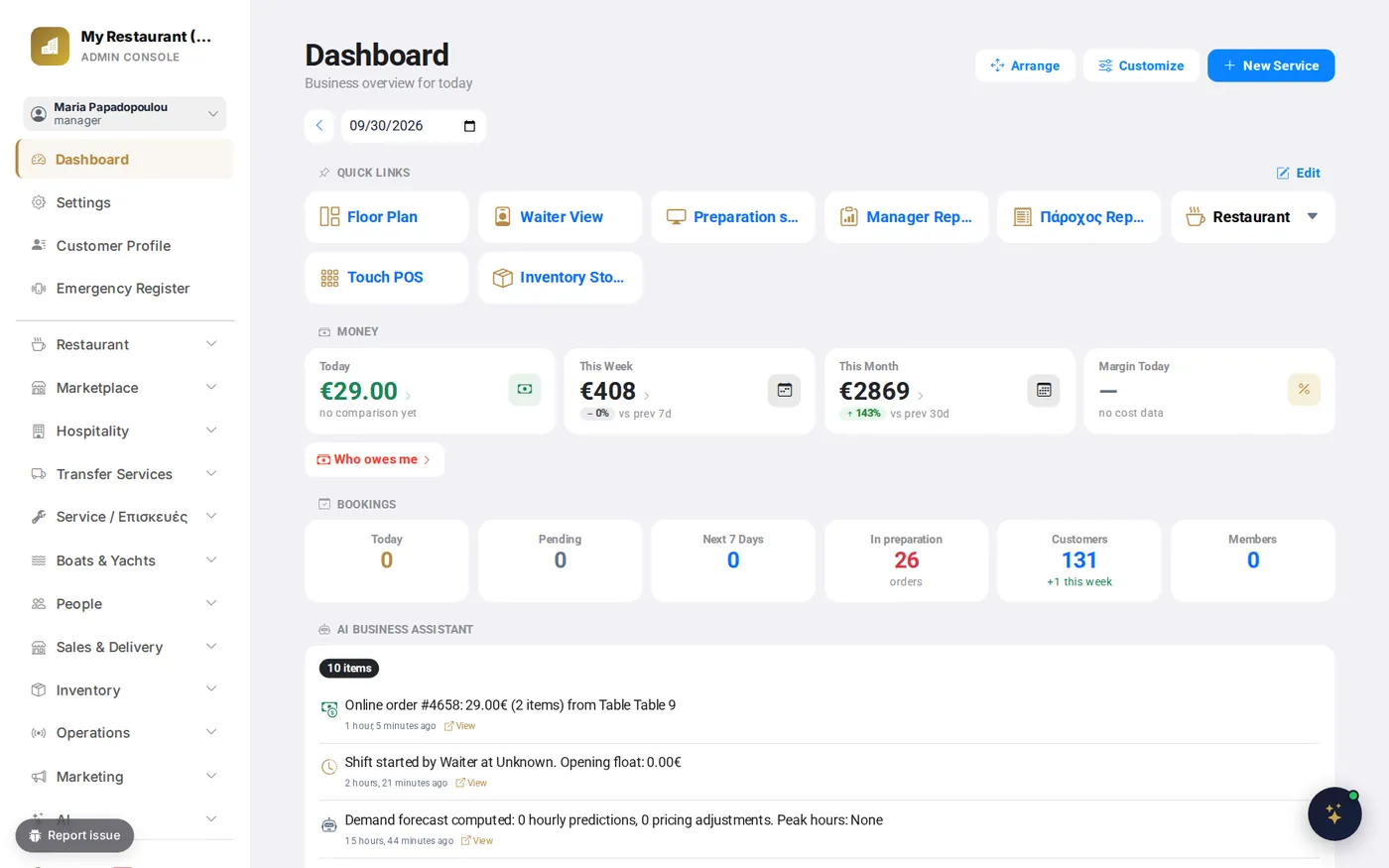This screenshot has height=868, width=1389.
Task: Click the Boats & Yachts icon in sidebar
Action: pyautogui.click(x=39, y=560)
